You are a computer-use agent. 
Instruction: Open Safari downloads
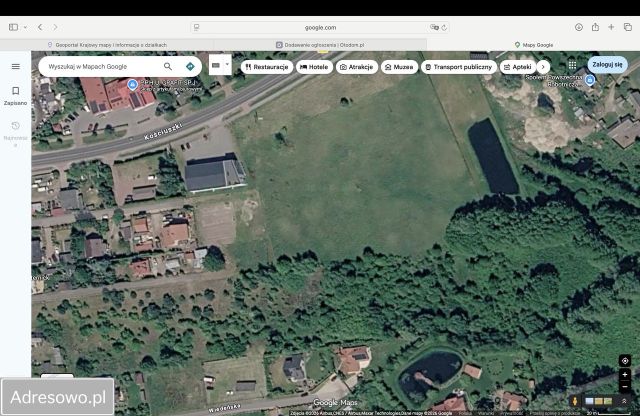(x=579, y=27)
